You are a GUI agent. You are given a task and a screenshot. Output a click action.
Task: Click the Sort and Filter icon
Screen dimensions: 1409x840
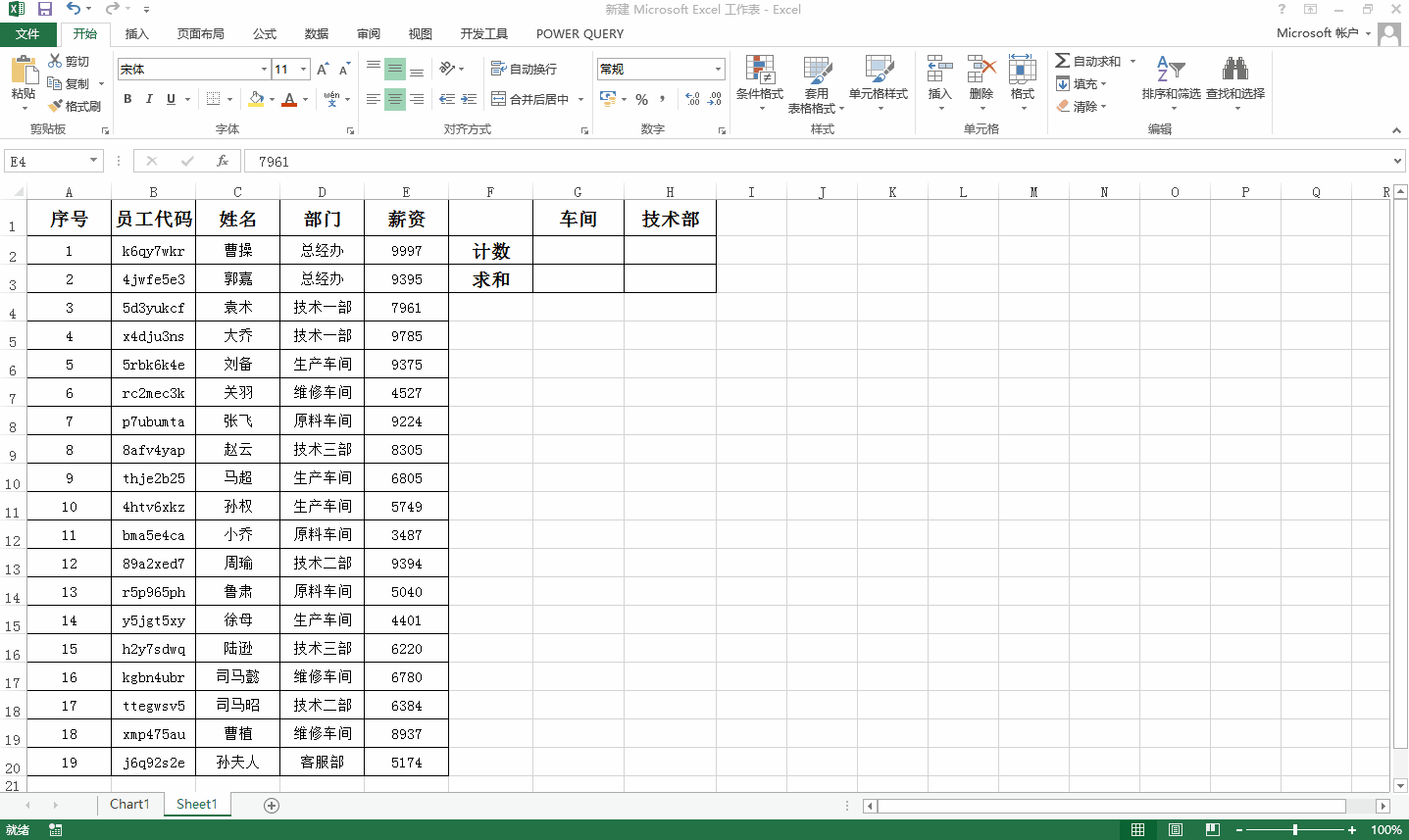click(1171, 69)
